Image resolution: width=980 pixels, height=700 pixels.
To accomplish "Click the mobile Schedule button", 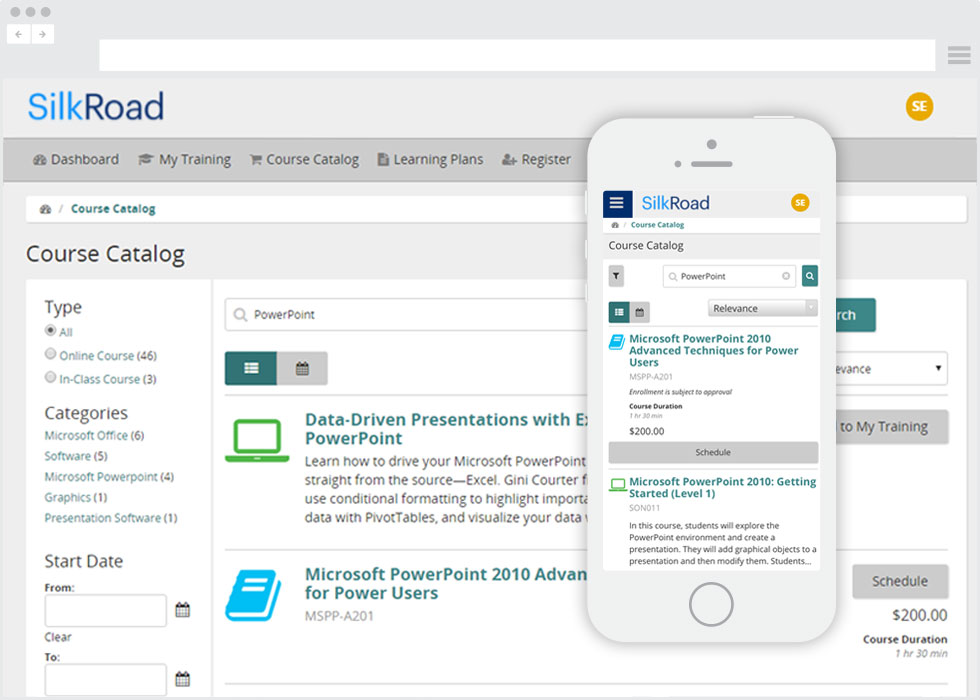I will tap(713, 452).
